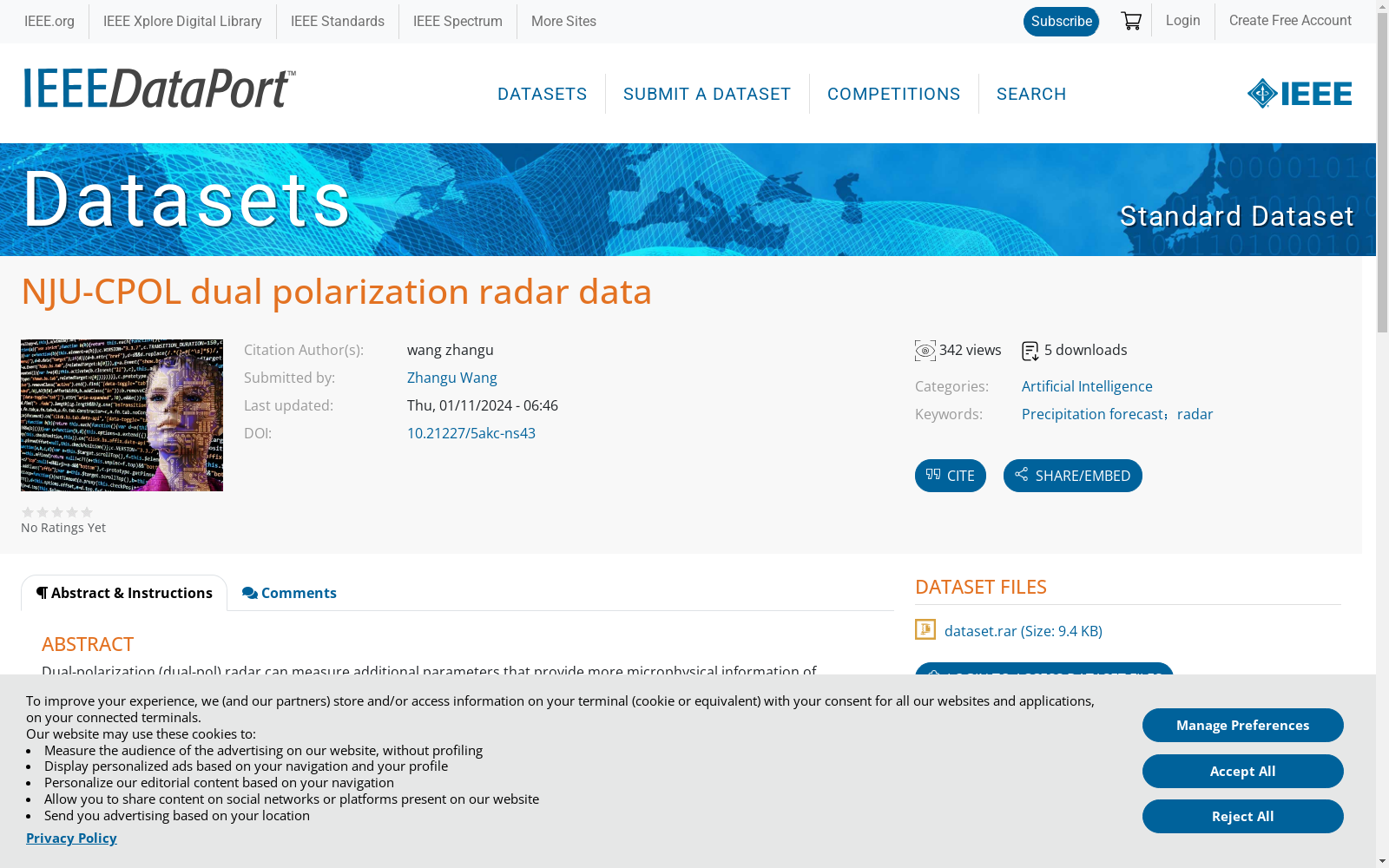Image resolution: width=1389 pixels, height=868 pixels.
Task: Click Manage Preferences in cookie banner
Action: (1243, 726)
